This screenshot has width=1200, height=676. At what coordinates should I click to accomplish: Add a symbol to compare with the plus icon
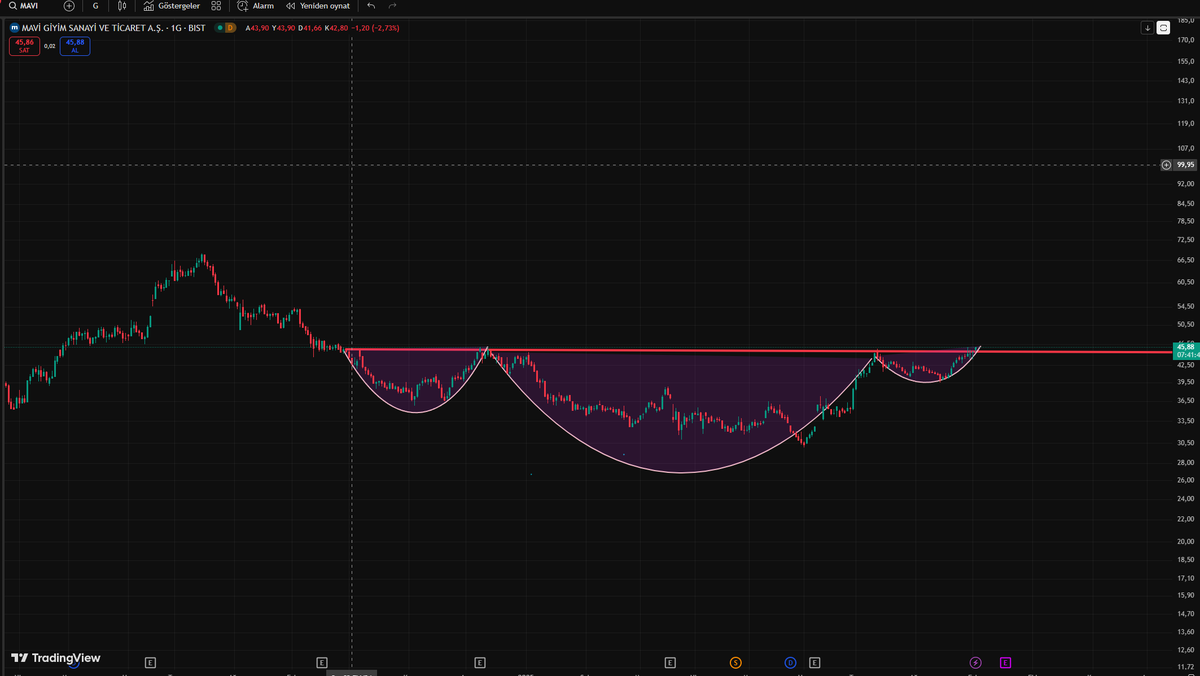tap(69, 6)
